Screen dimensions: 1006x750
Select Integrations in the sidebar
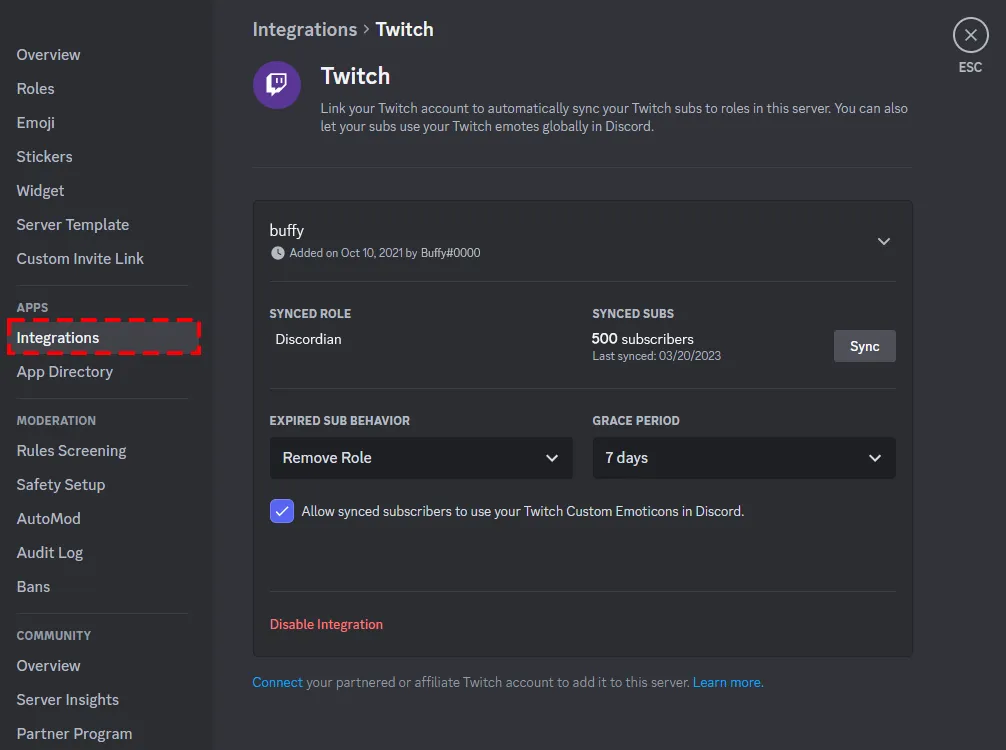coord(58,337)
